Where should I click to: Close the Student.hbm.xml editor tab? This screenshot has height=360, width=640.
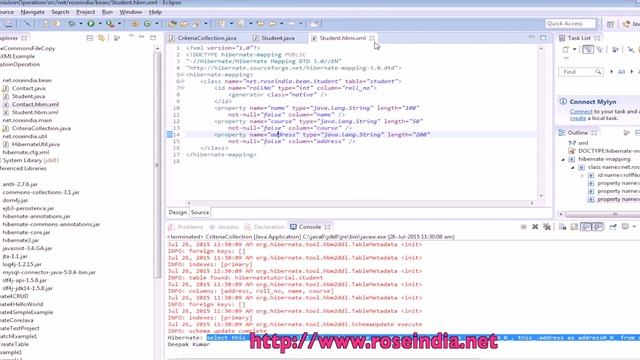tap(372, 38)
